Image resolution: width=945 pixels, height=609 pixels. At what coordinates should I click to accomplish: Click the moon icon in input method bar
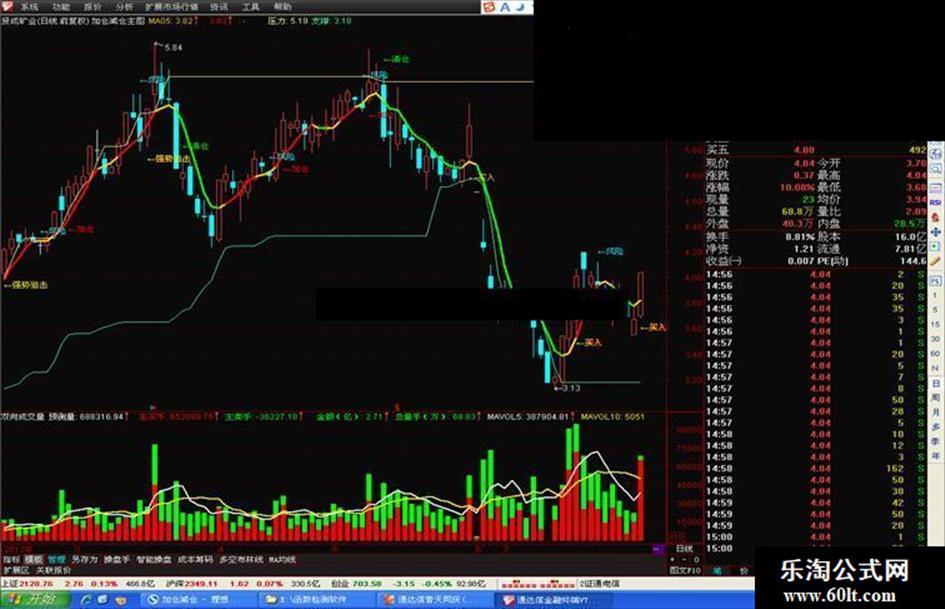[x=520, y=7]
